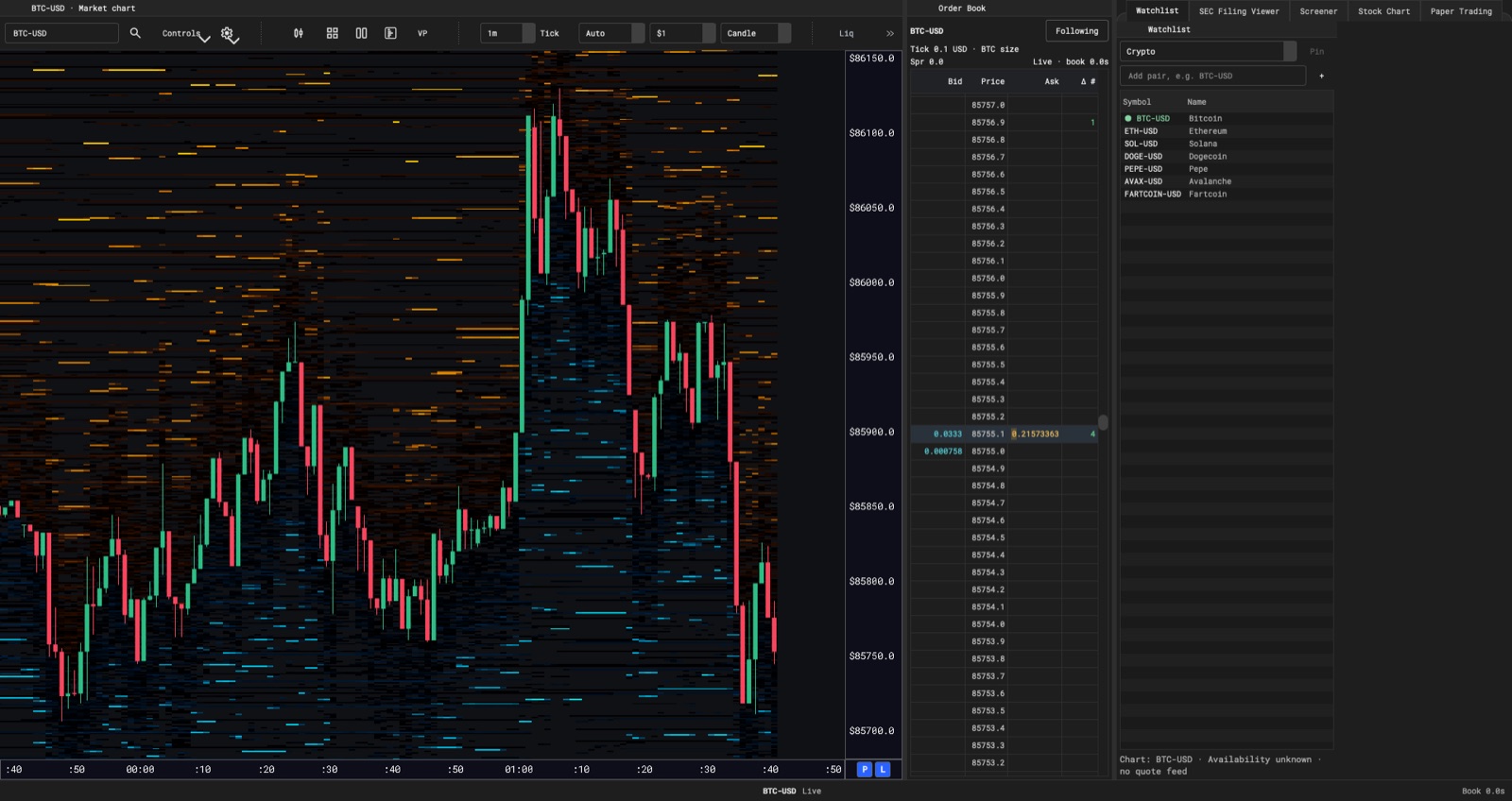Open the Candle chart type dropdown
Viewport: 1512px width, 801px height.
point(755,33)
